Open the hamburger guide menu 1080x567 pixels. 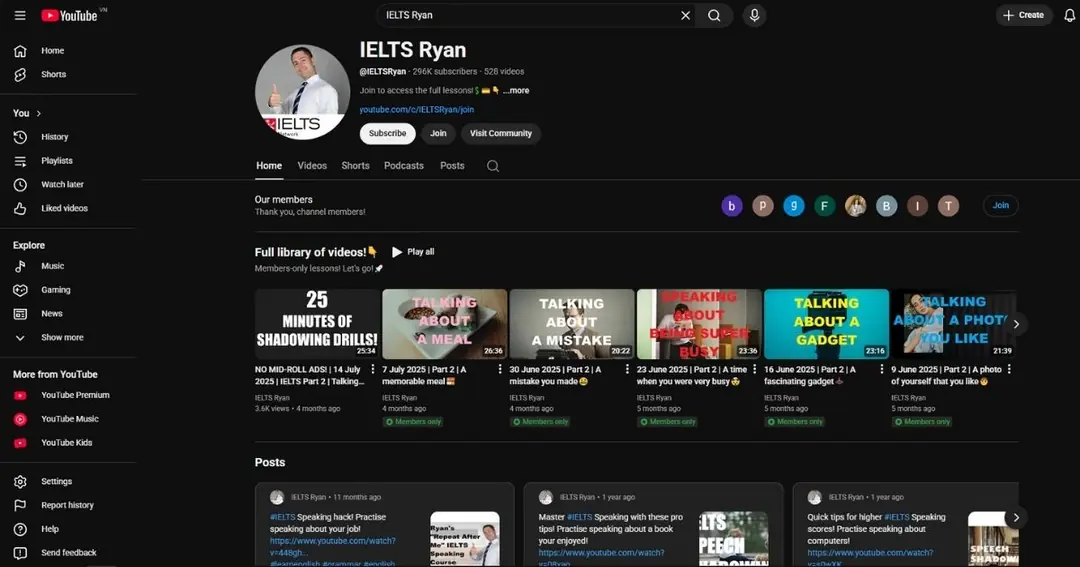point(20,15)
